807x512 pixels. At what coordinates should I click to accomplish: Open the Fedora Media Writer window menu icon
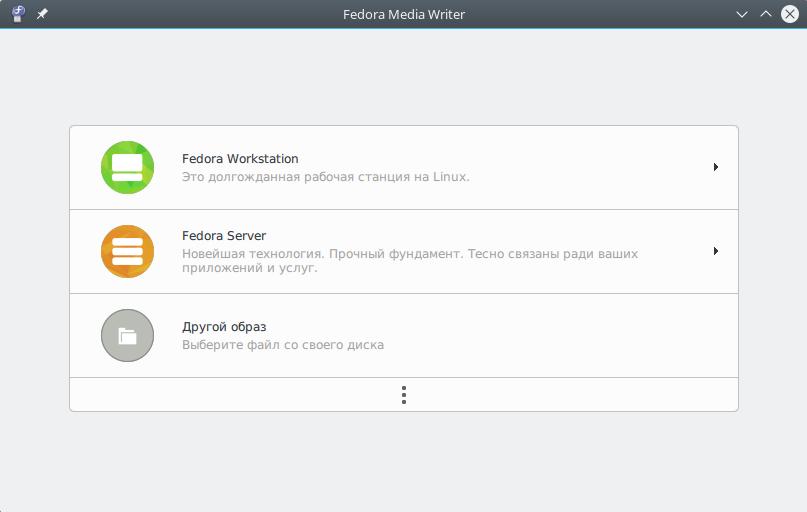pyautogui.click(x=19, y=14)
